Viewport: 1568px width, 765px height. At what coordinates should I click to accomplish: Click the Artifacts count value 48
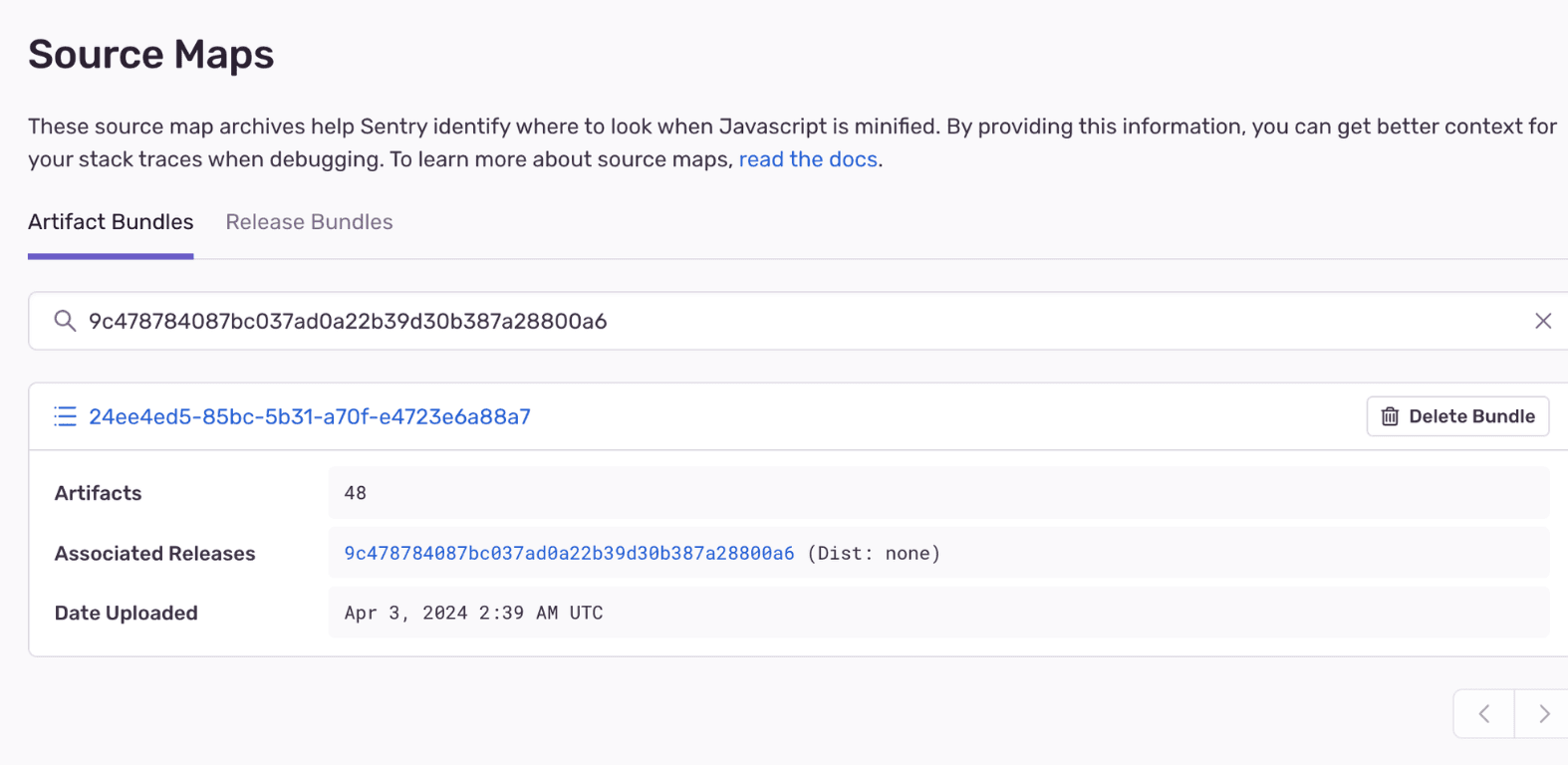tap(356, 493)
